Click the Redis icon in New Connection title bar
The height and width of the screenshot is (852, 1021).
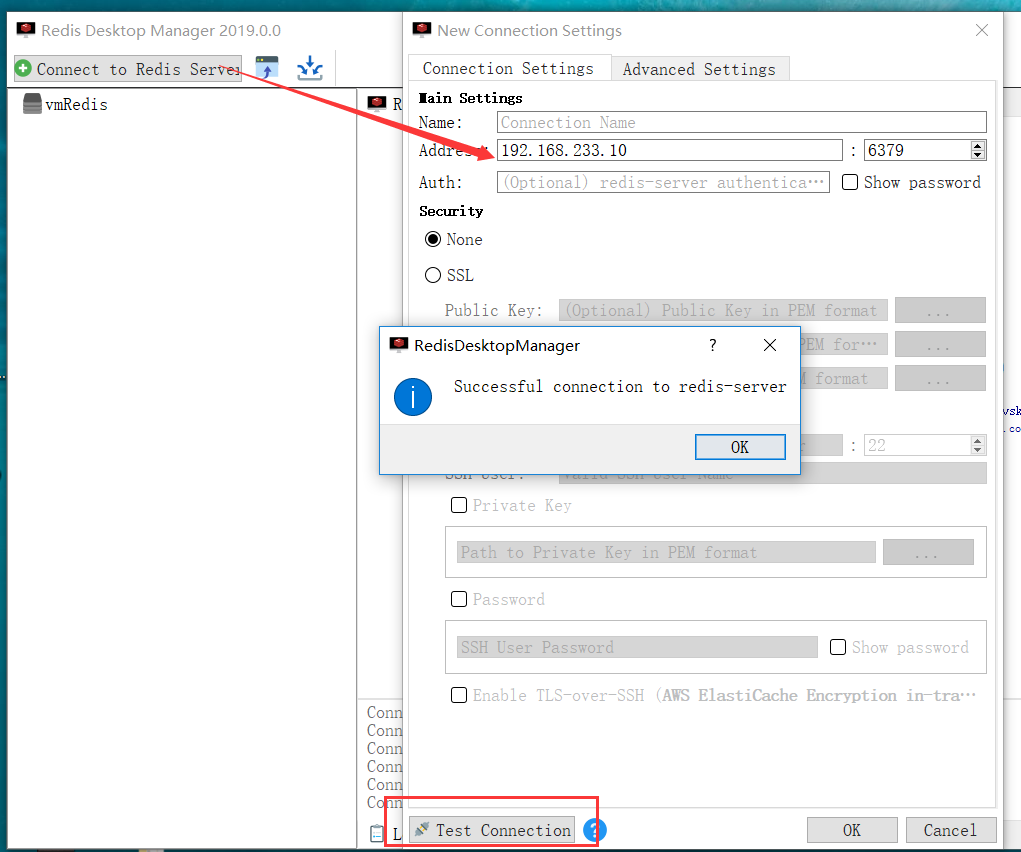pyautogui.click(x=422, y=30)
